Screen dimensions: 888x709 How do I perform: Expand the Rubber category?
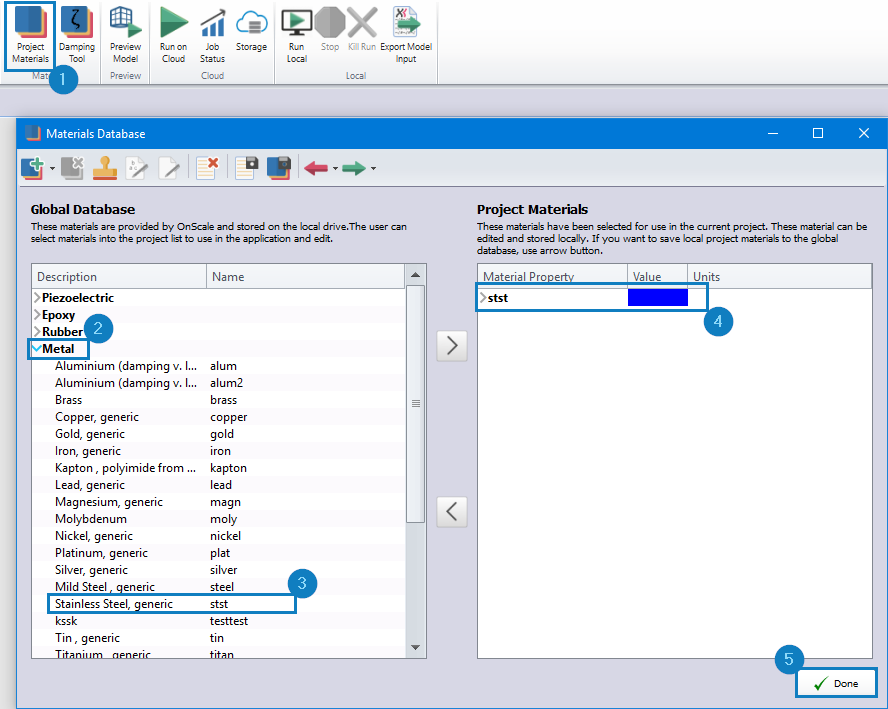tap(37, 331)
